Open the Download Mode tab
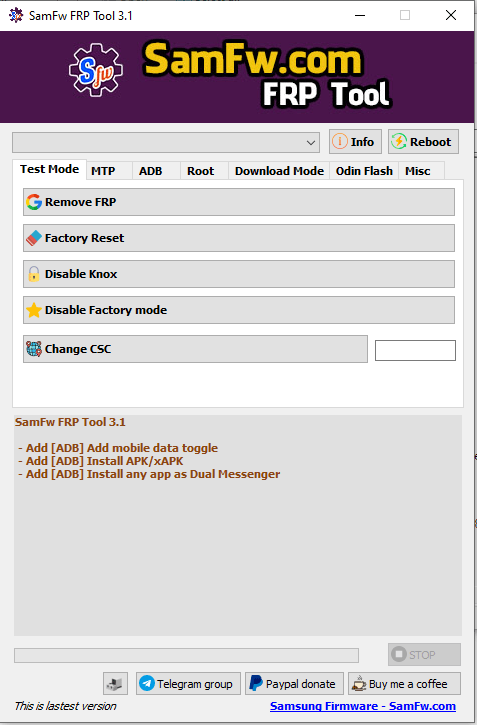477x725 pixels. (x=279, y=171)
